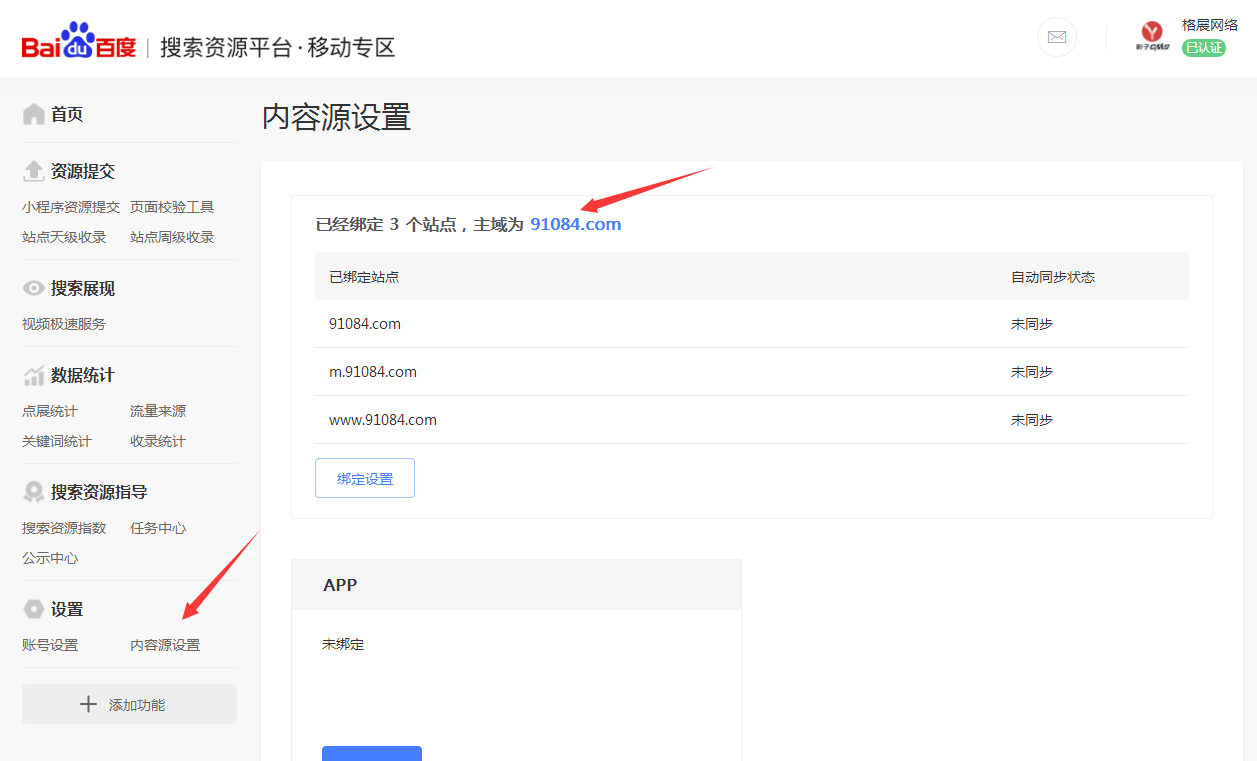Image resolution: width=1257 pixels, height=761 pixels.
Task: Open the 91084.com main domain link
Action: (x=575, y=224)
